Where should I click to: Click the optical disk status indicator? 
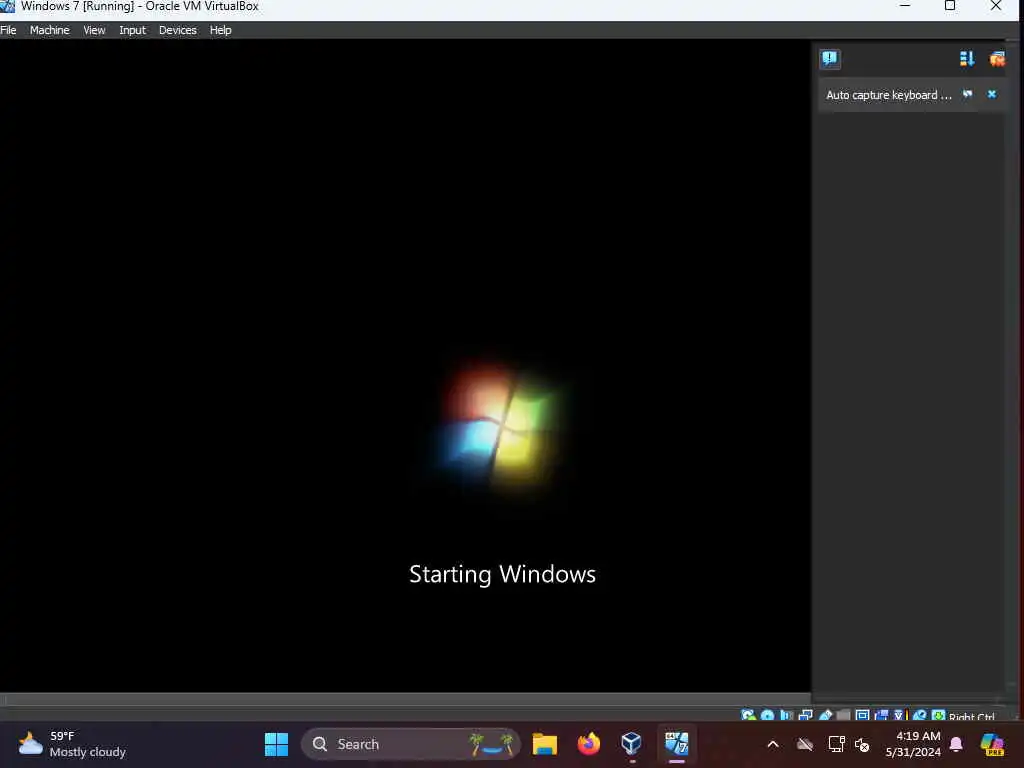767,716
